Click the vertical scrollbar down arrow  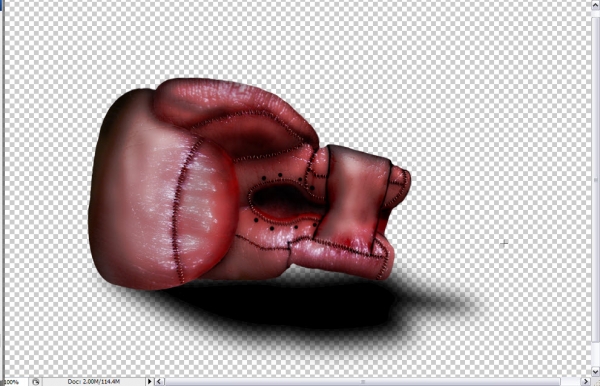[595, 371]
